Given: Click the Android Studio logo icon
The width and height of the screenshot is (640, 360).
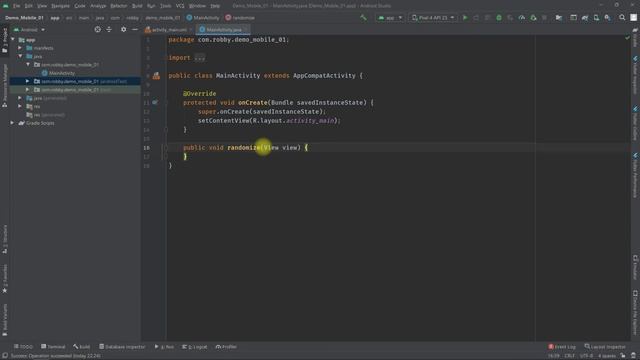Looking at the screenshot, I should coord(5,6).
